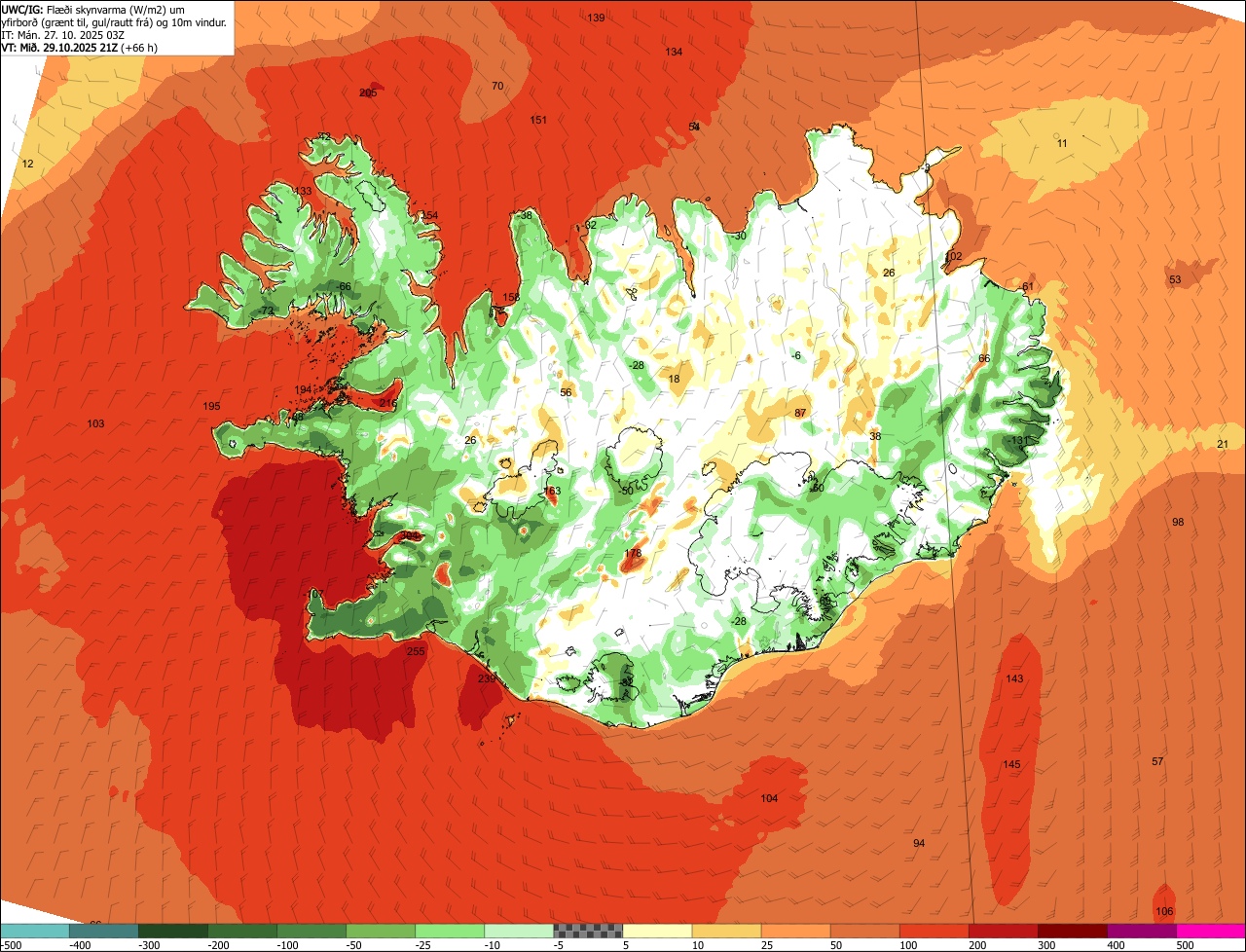Click the map value '151'
The width and height of the screenshot is (1246, 952).
(x=538, y=120)
